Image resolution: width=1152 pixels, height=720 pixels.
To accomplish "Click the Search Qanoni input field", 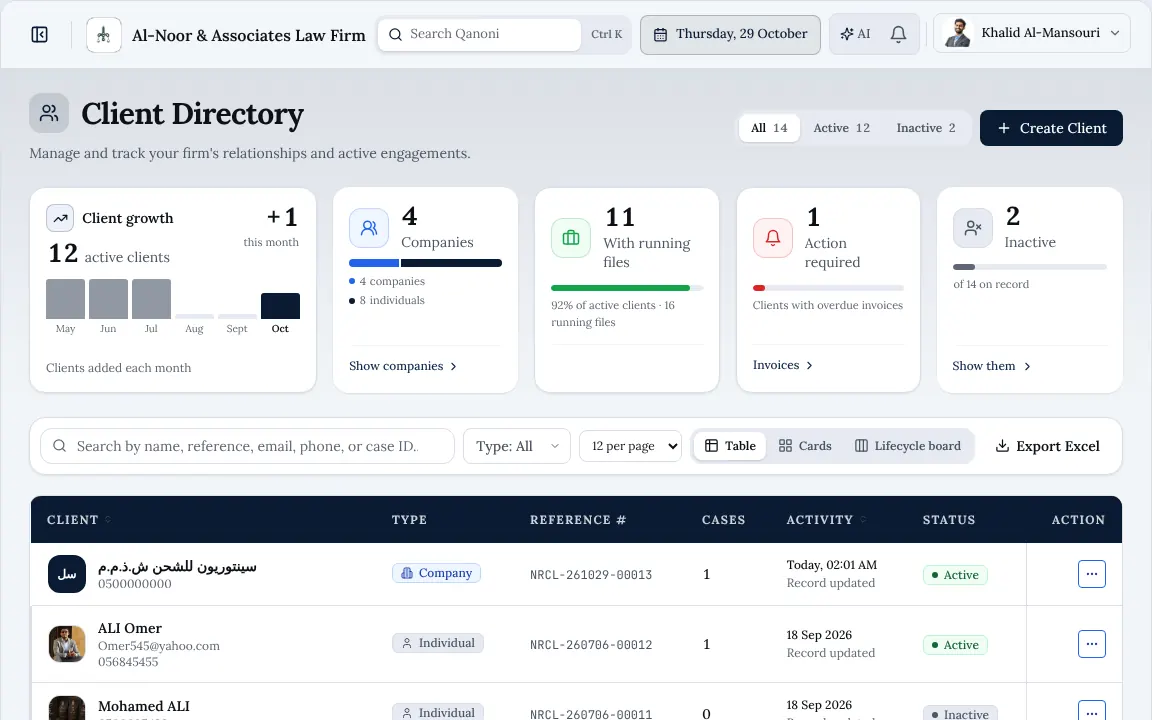I will 479,35.
